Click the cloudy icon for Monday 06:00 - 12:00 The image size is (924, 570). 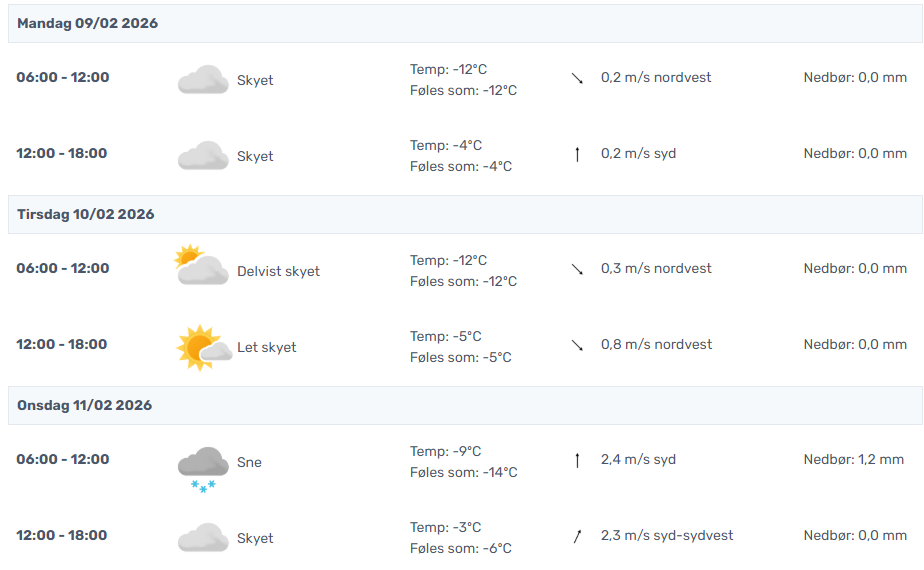[203, 79]
